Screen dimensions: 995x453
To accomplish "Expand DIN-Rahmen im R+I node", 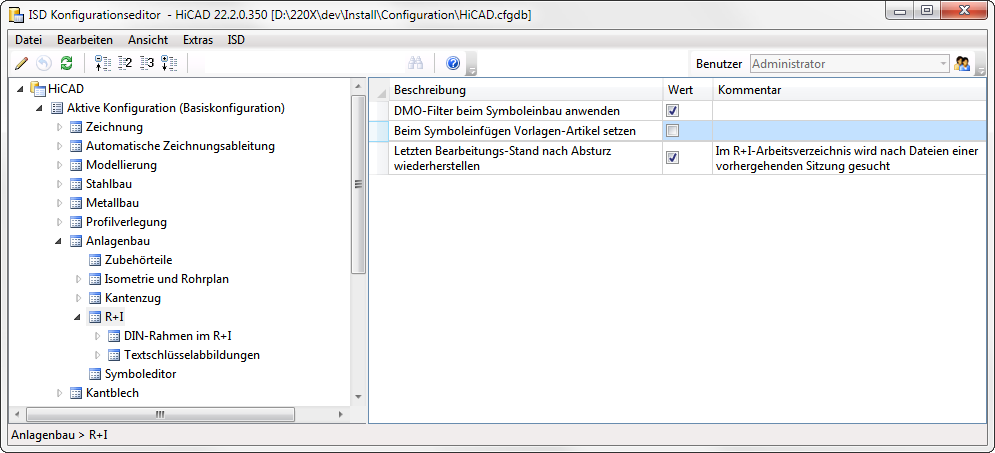I will click(98, 336).
